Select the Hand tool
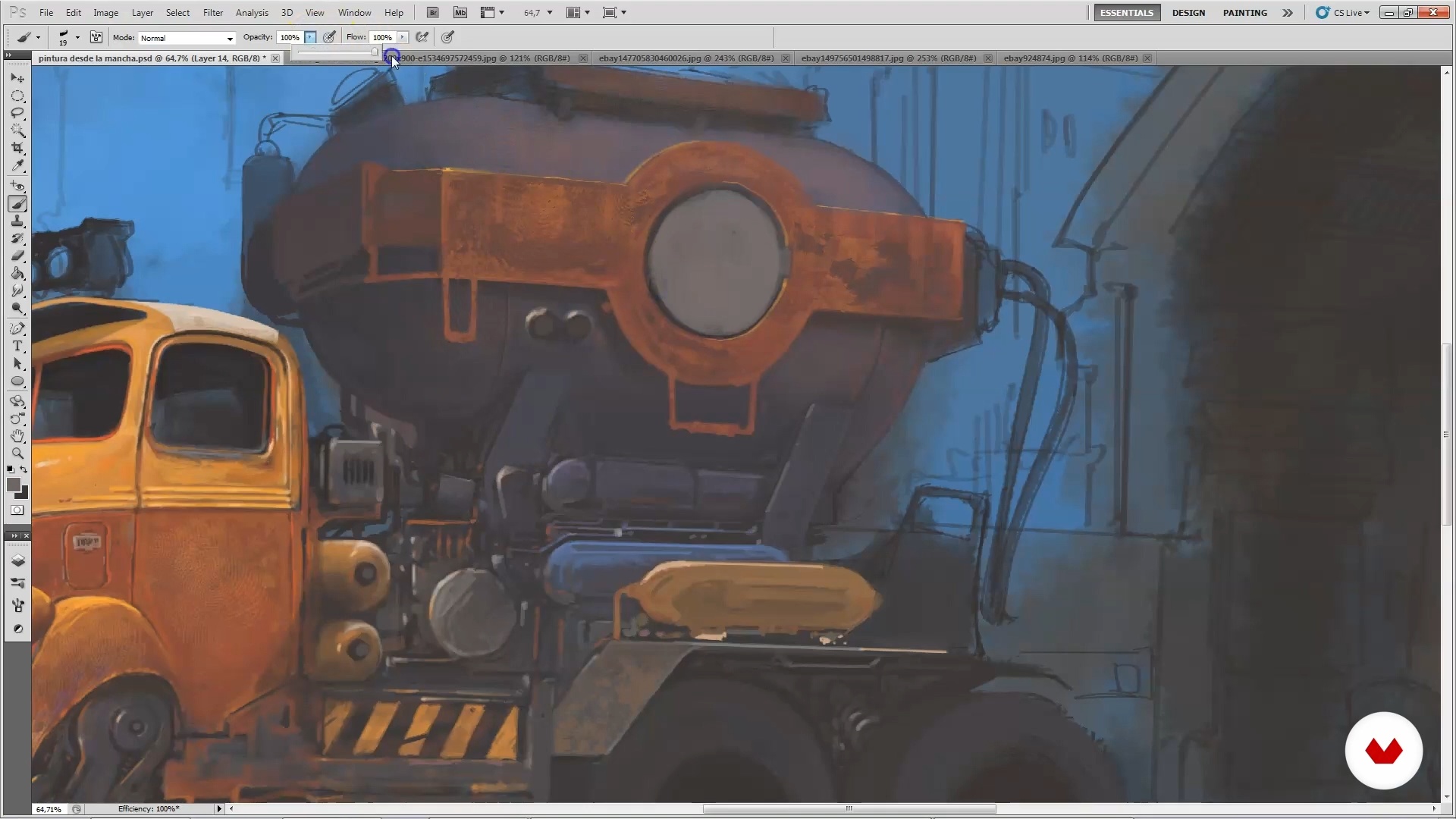 pyautogui.click(x=17, y=436)
